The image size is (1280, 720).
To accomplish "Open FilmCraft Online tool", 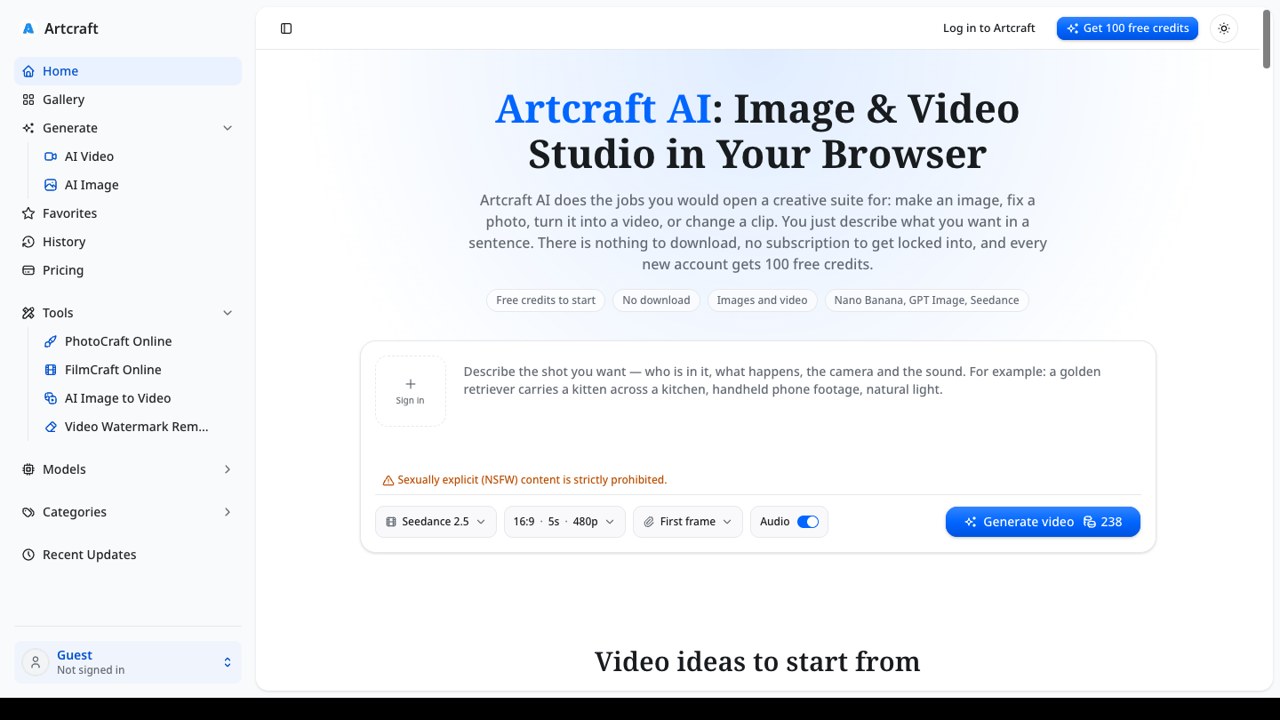I will click(138, 370).
